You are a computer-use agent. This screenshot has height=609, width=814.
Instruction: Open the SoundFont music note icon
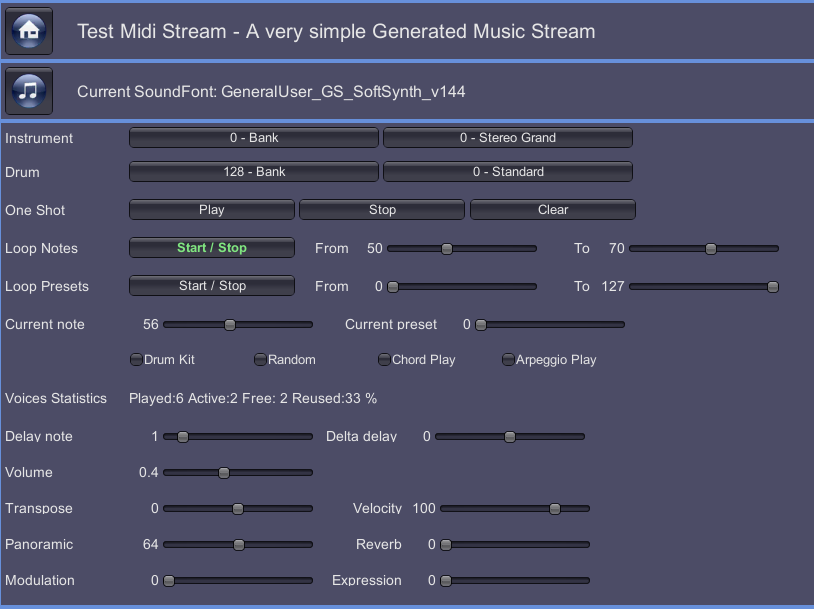29,91
